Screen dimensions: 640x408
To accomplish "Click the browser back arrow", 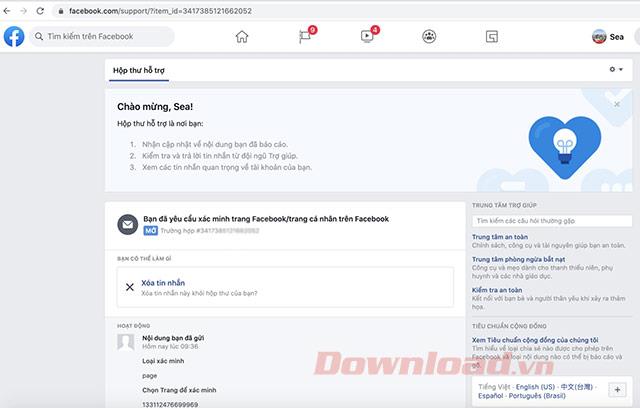I will point(7,11).
